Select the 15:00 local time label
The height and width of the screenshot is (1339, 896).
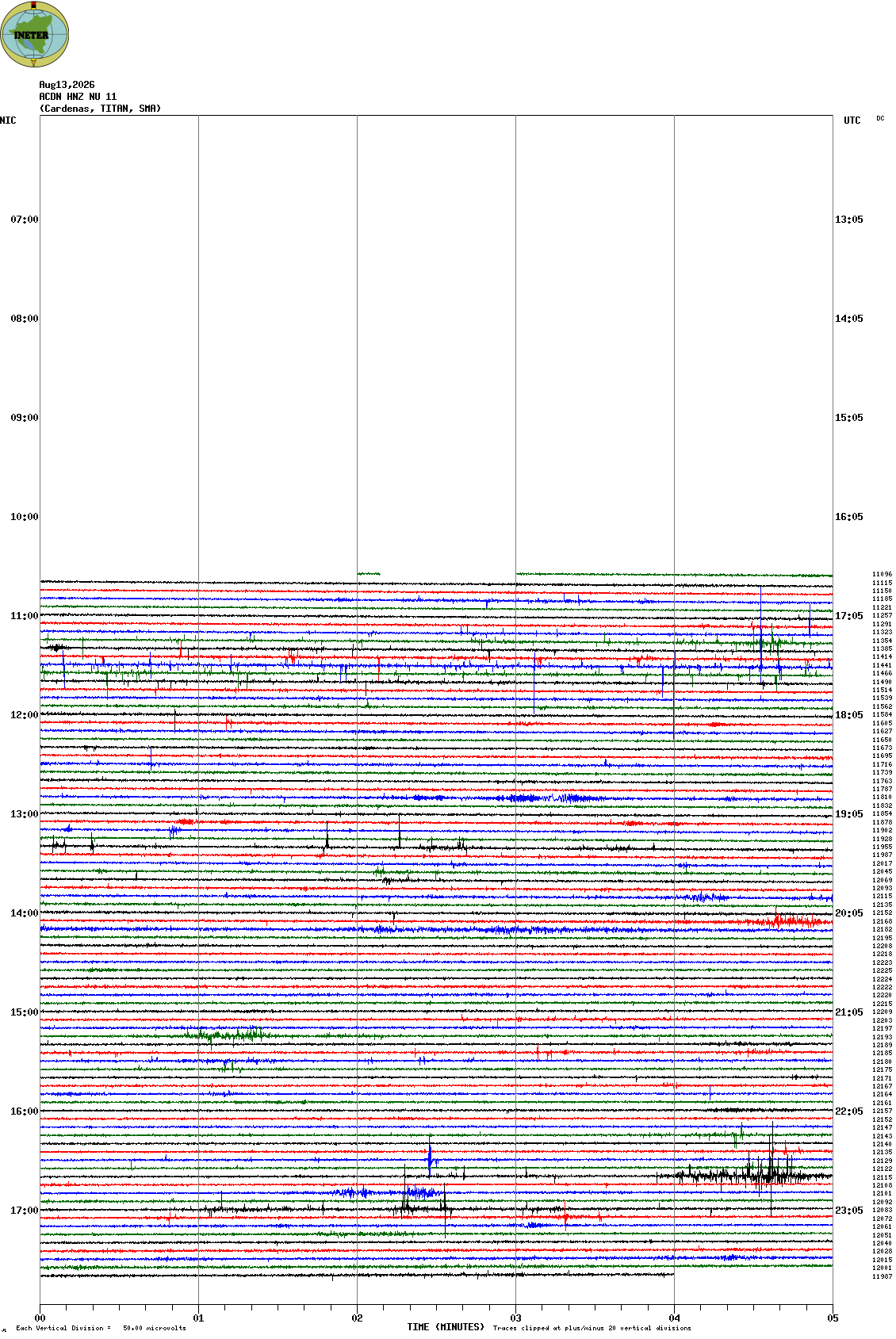pyautogui.click(x=25, y=1012)
